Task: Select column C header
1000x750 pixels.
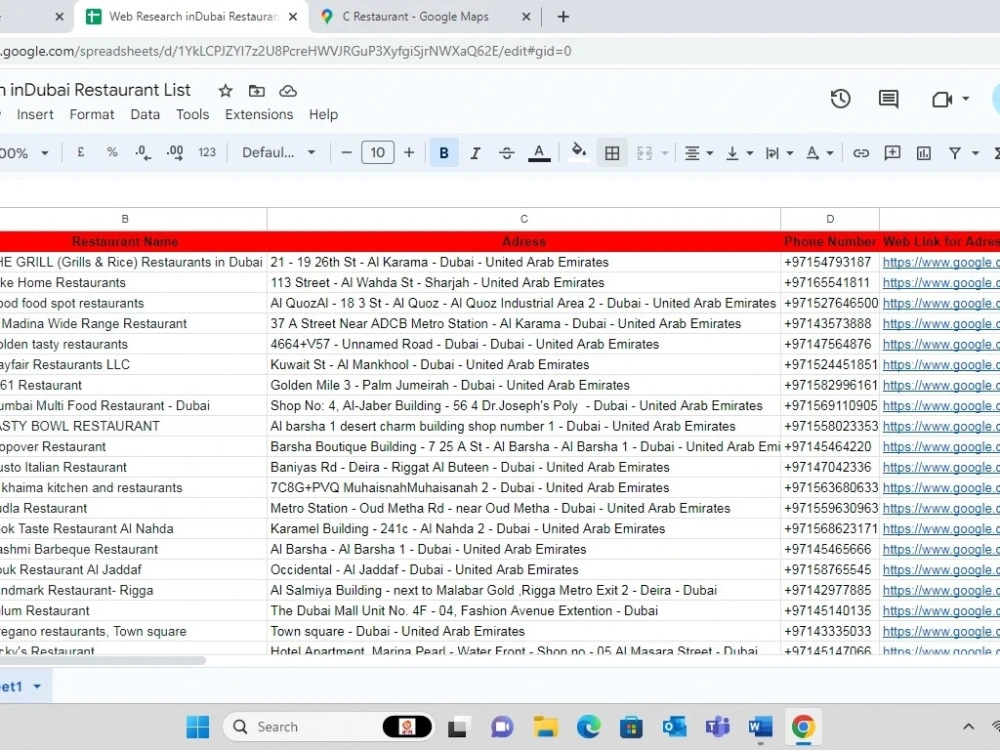Action: pyautogui.click(x=524, y=219)
